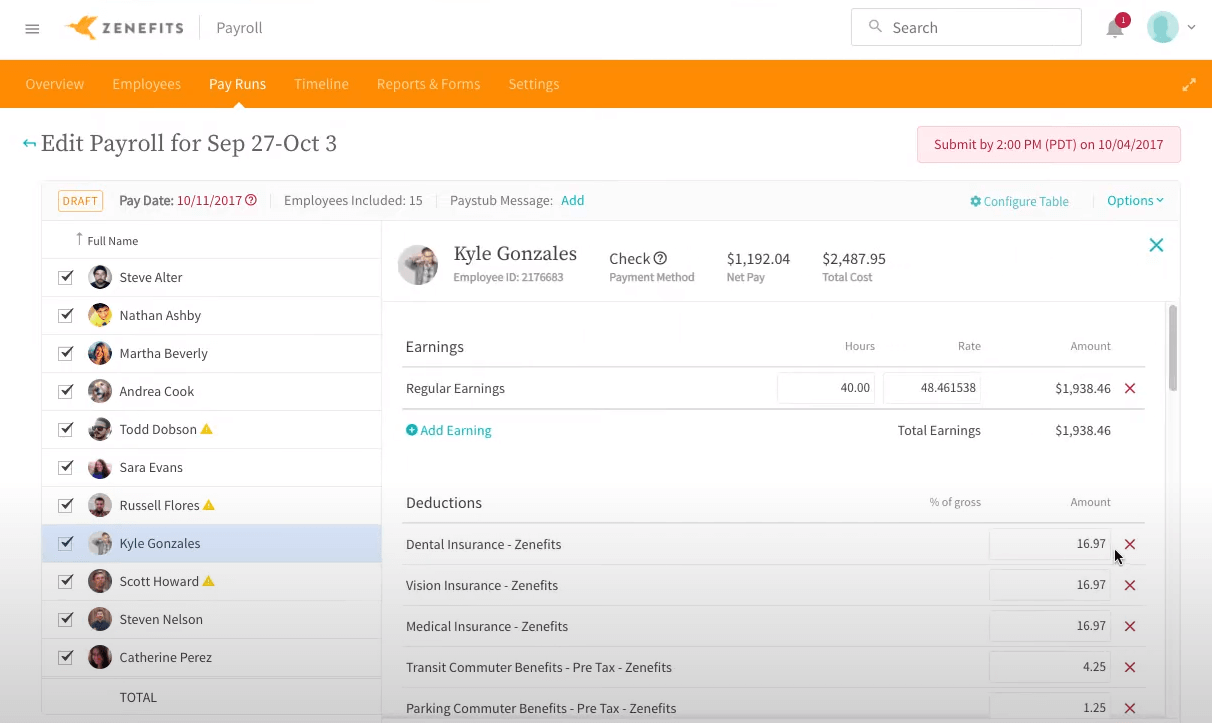1212x723 pixels.
Task: Open the user profile dropdown
Action: tap(1171, 28)
